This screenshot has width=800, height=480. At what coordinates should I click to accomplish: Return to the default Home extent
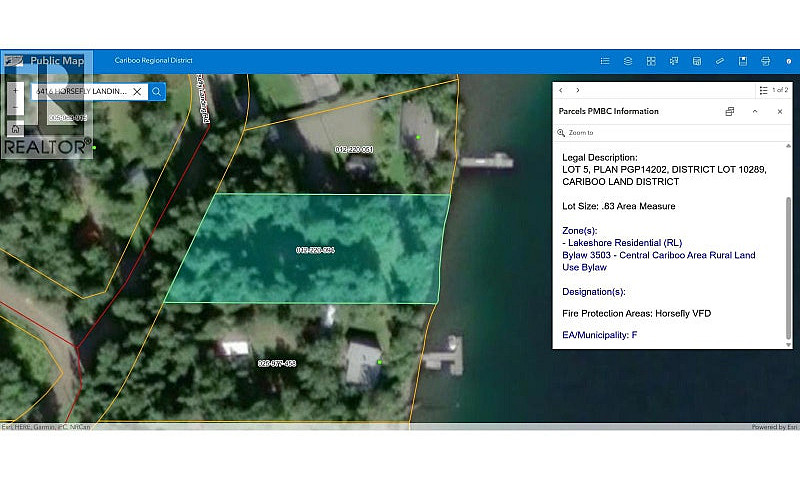pyautogui.click(x=15, y=129)
